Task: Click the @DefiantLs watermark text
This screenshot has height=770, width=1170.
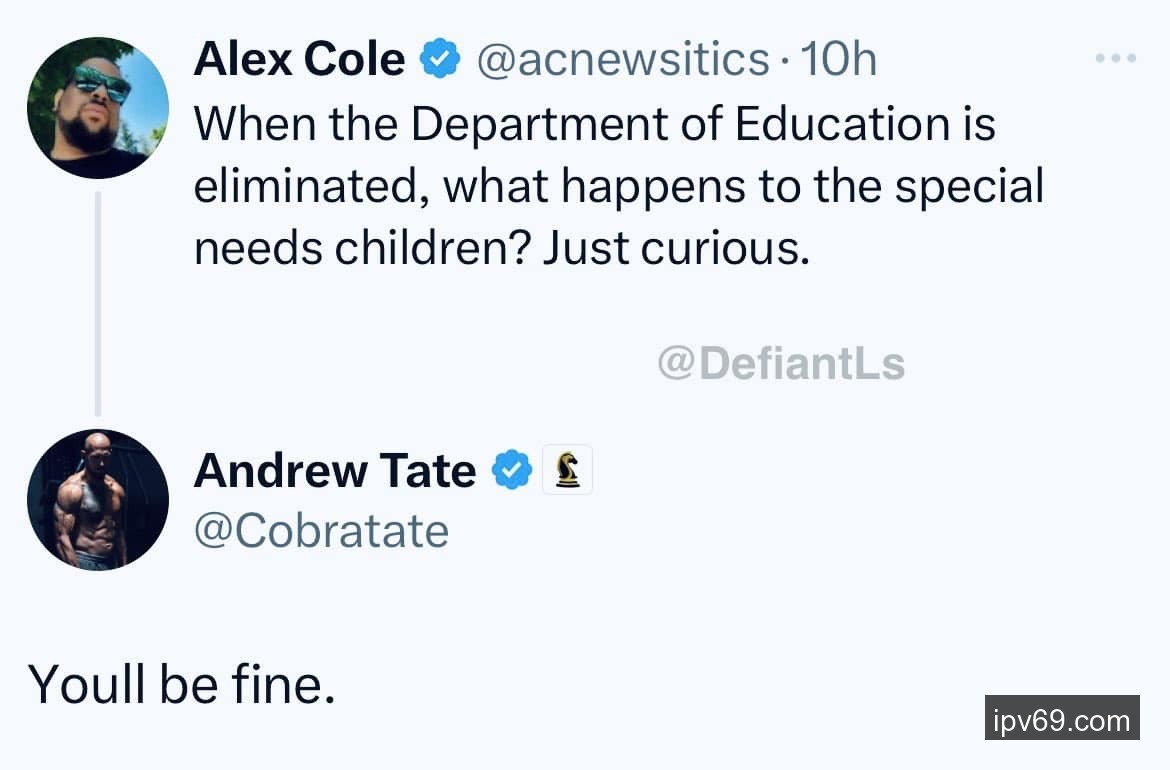Action: (x=781, y=364)
